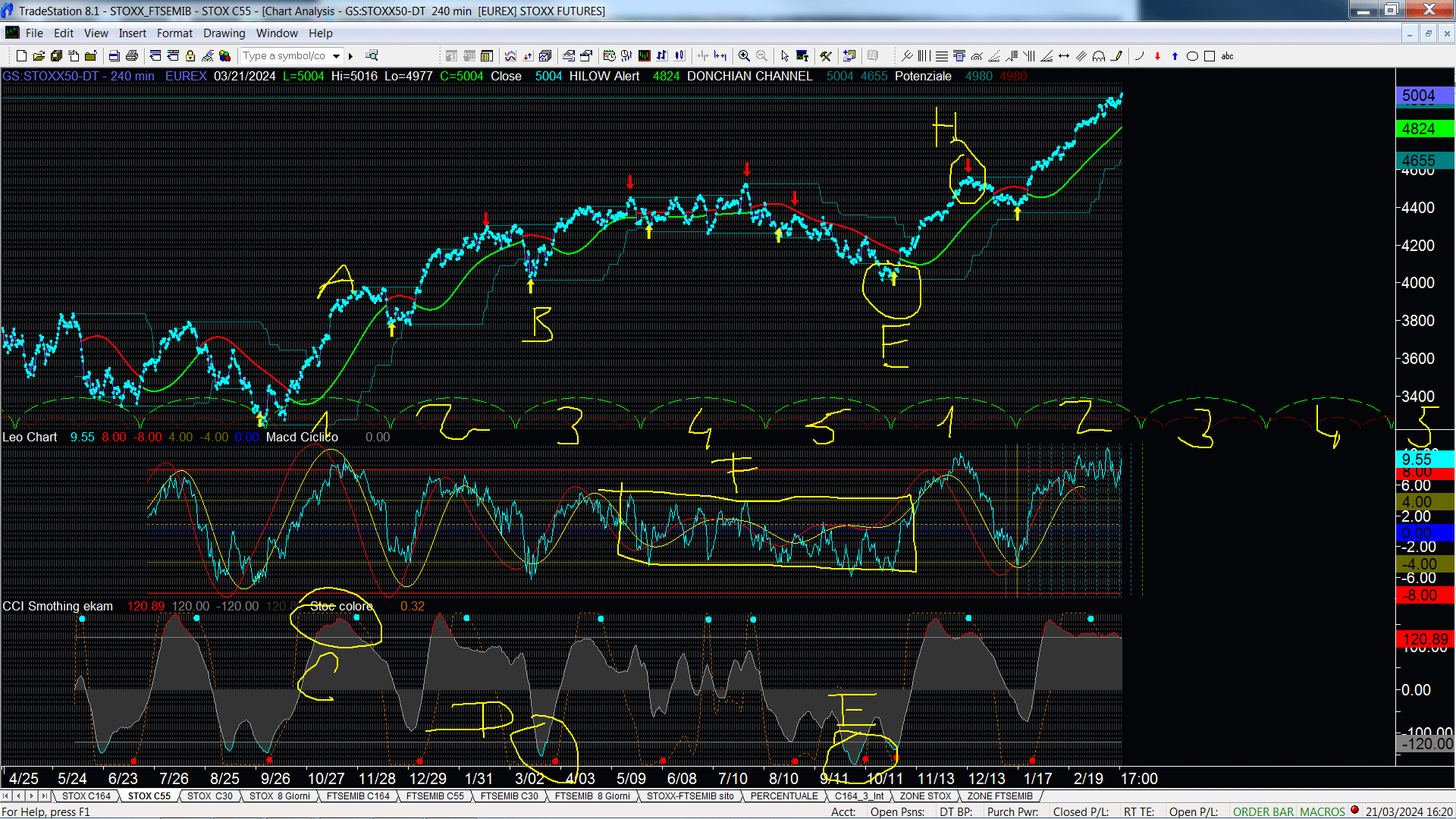Select the ellipse drawing tool
Screen dimensions: 1456x819
[1192, 56]
